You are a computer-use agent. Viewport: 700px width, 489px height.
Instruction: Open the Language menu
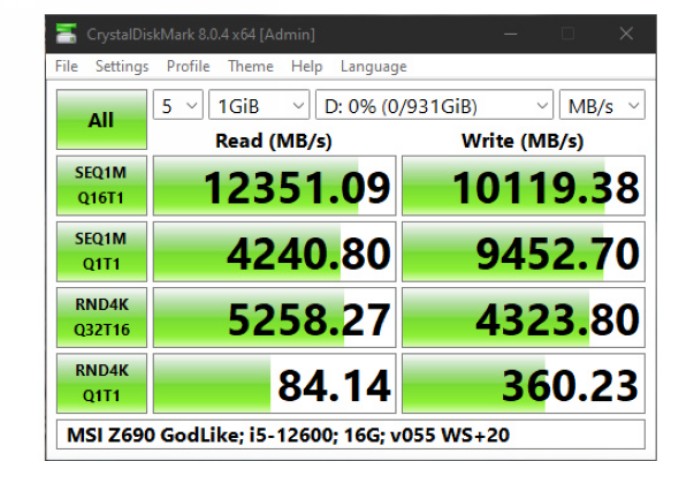pyautogui.click(x=373, y=66)
